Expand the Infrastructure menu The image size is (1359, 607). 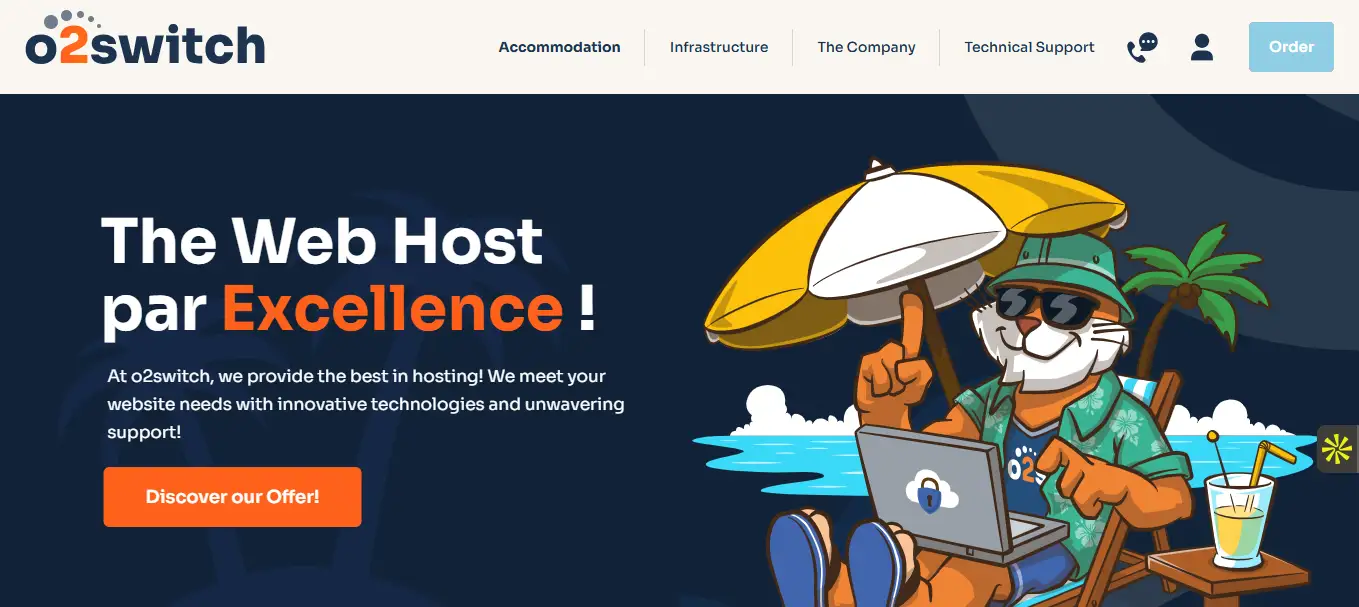pos(719,47)
